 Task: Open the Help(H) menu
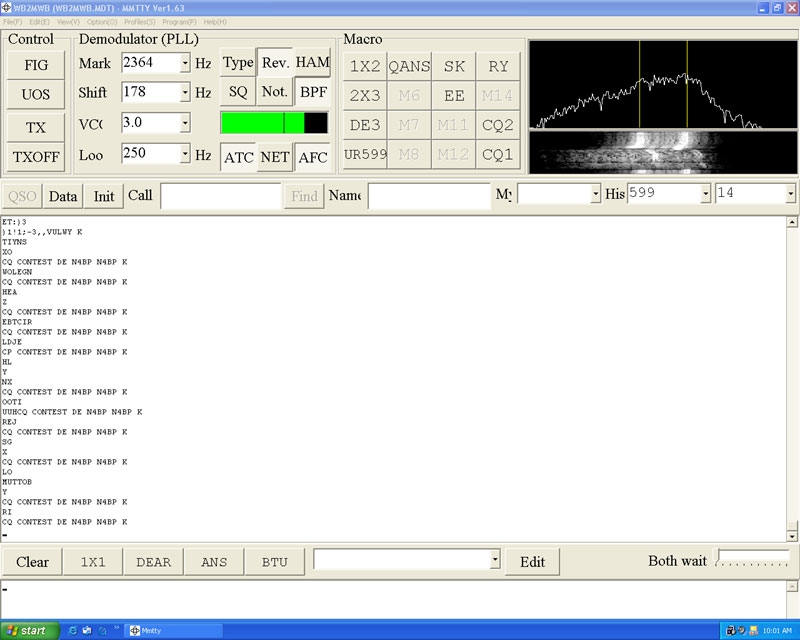[x=215, y=22]
